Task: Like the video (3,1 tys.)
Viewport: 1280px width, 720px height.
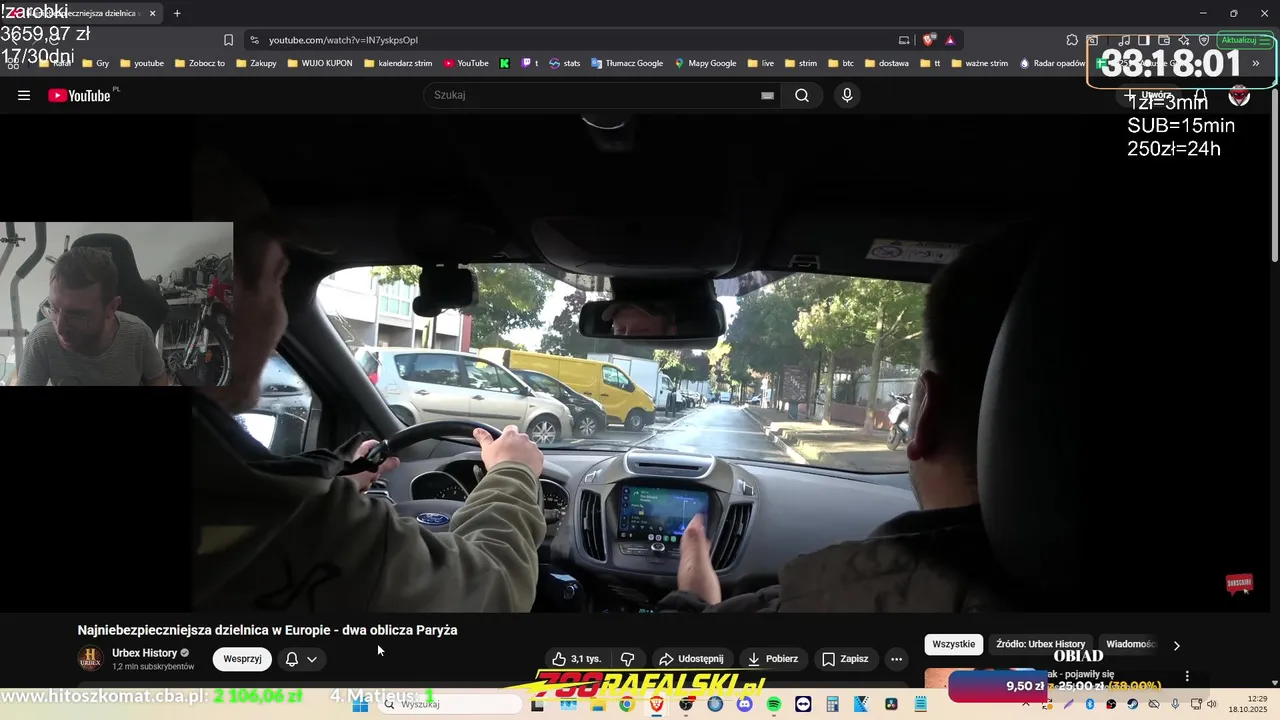Action: pos(577,659)
